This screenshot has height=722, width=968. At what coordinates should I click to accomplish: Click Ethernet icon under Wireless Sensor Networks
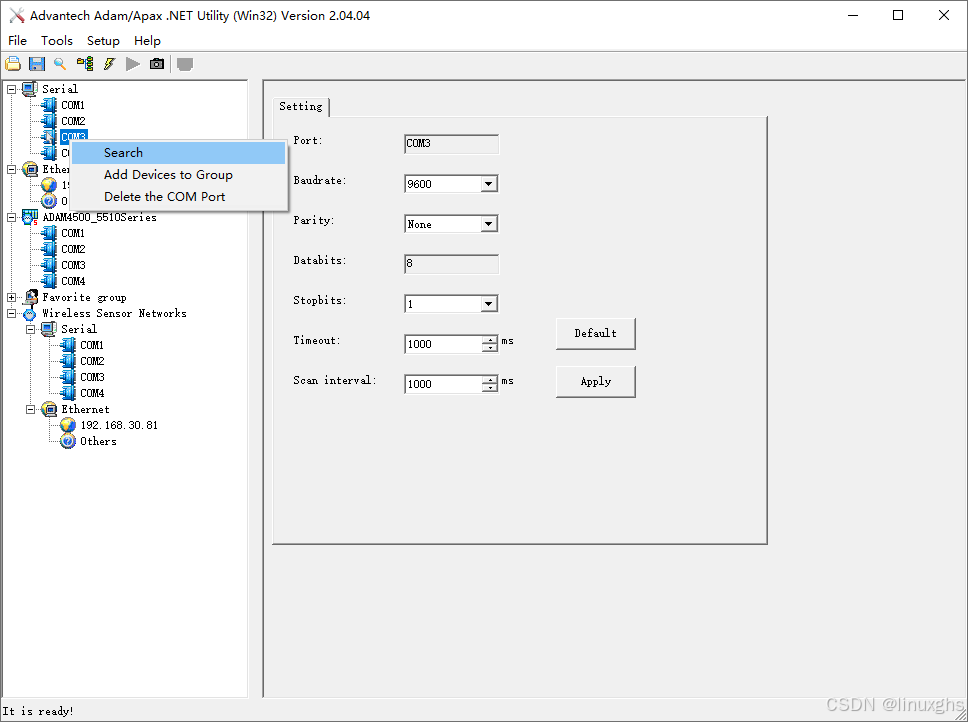49,410
